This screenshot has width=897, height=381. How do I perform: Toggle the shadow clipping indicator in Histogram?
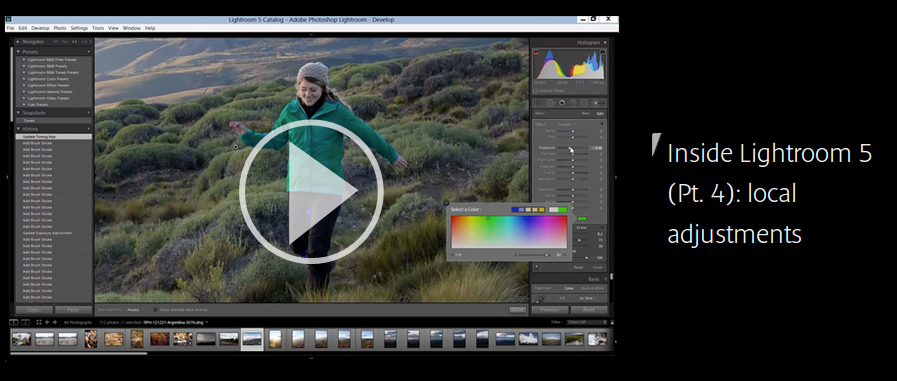point(537,52)
